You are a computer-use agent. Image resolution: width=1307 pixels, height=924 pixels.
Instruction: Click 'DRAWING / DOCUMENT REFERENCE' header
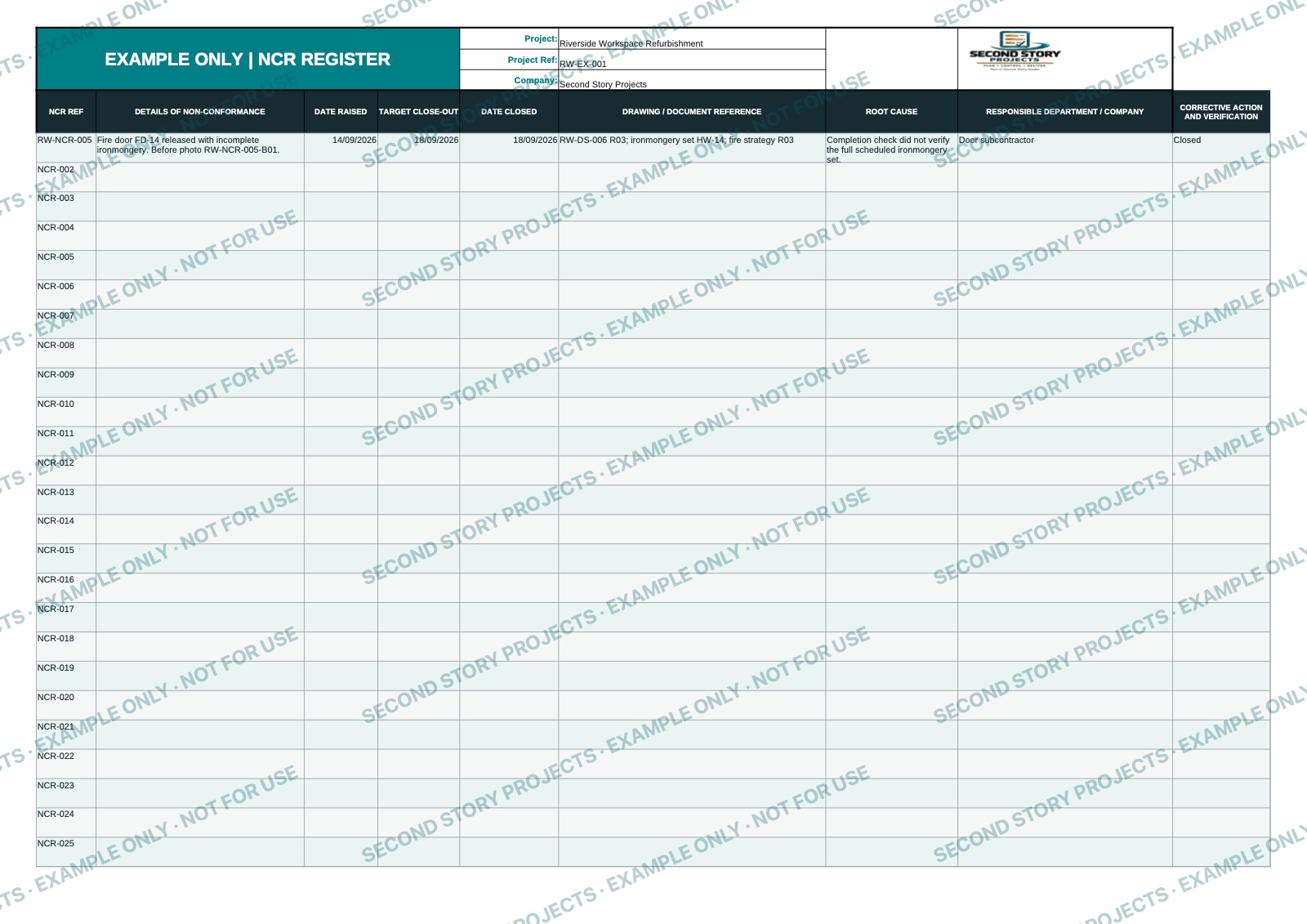[692, 112]
